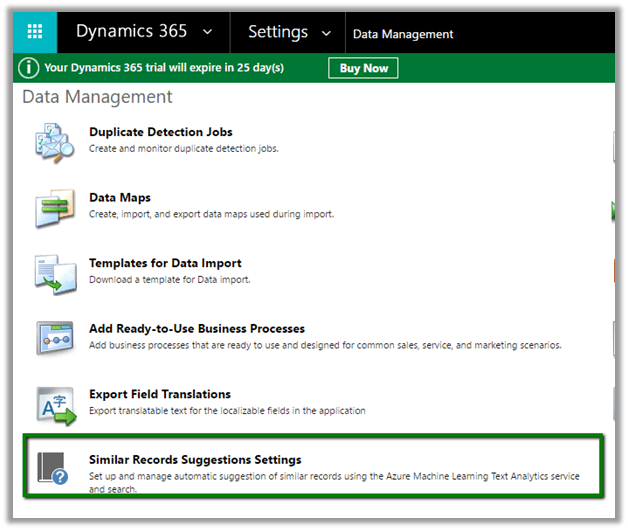The image size is (628, 530).
Task: Open Duplicate Detection Jobs link
Action: pos(161,132)
